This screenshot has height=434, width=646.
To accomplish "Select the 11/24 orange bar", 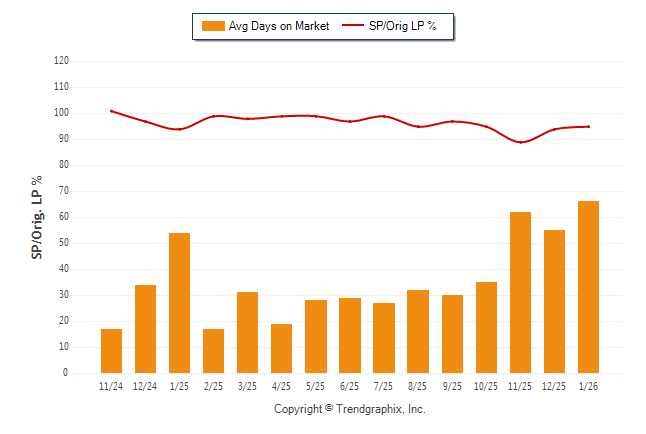I will tap(112, 351).
